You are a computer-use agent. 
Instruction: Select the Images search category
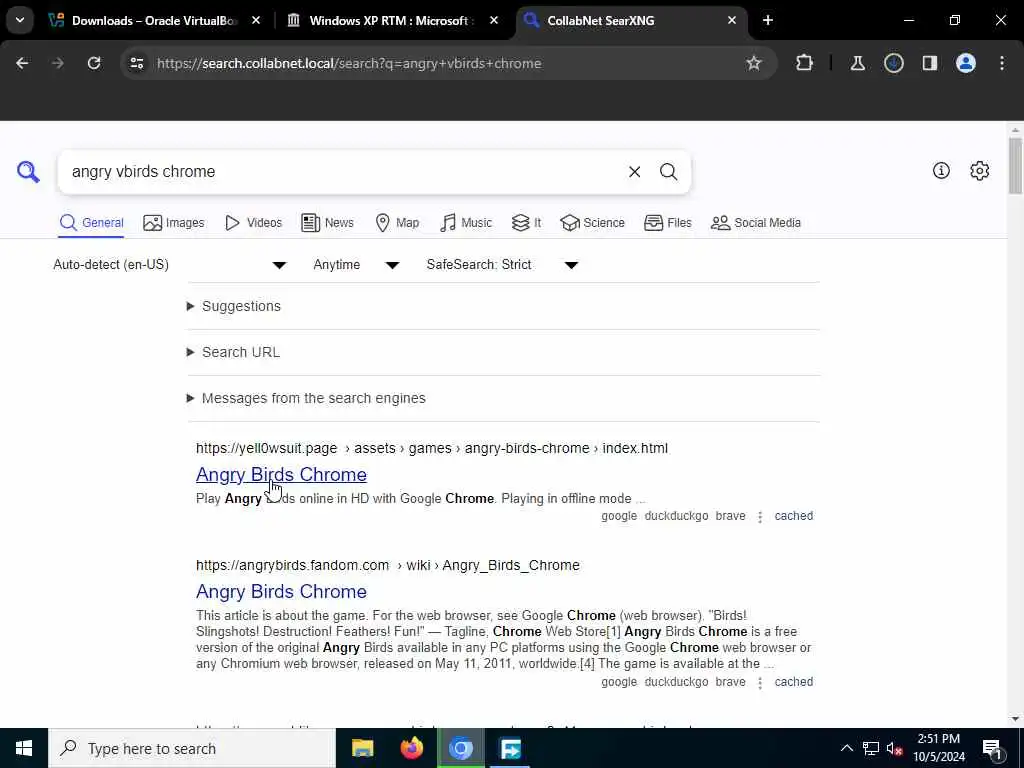coord(174,223)
